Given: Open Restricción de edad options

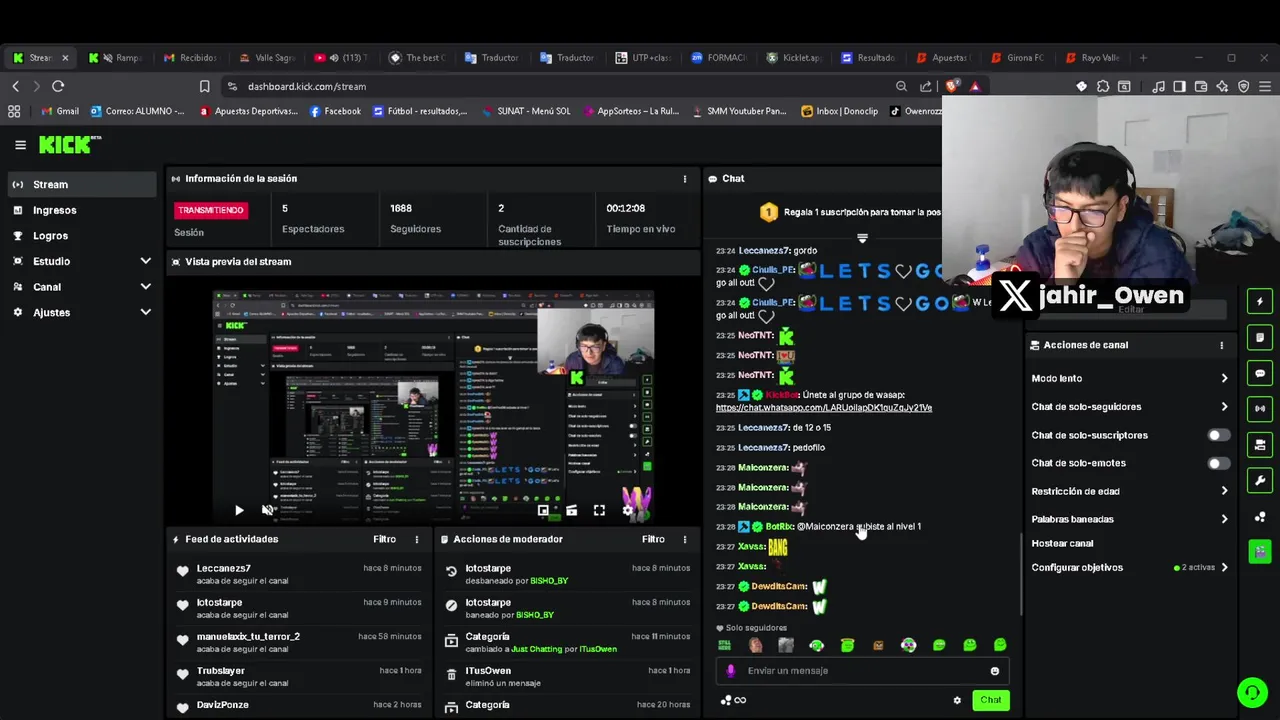Looking at the screenshot, I should coord(1129,491).
